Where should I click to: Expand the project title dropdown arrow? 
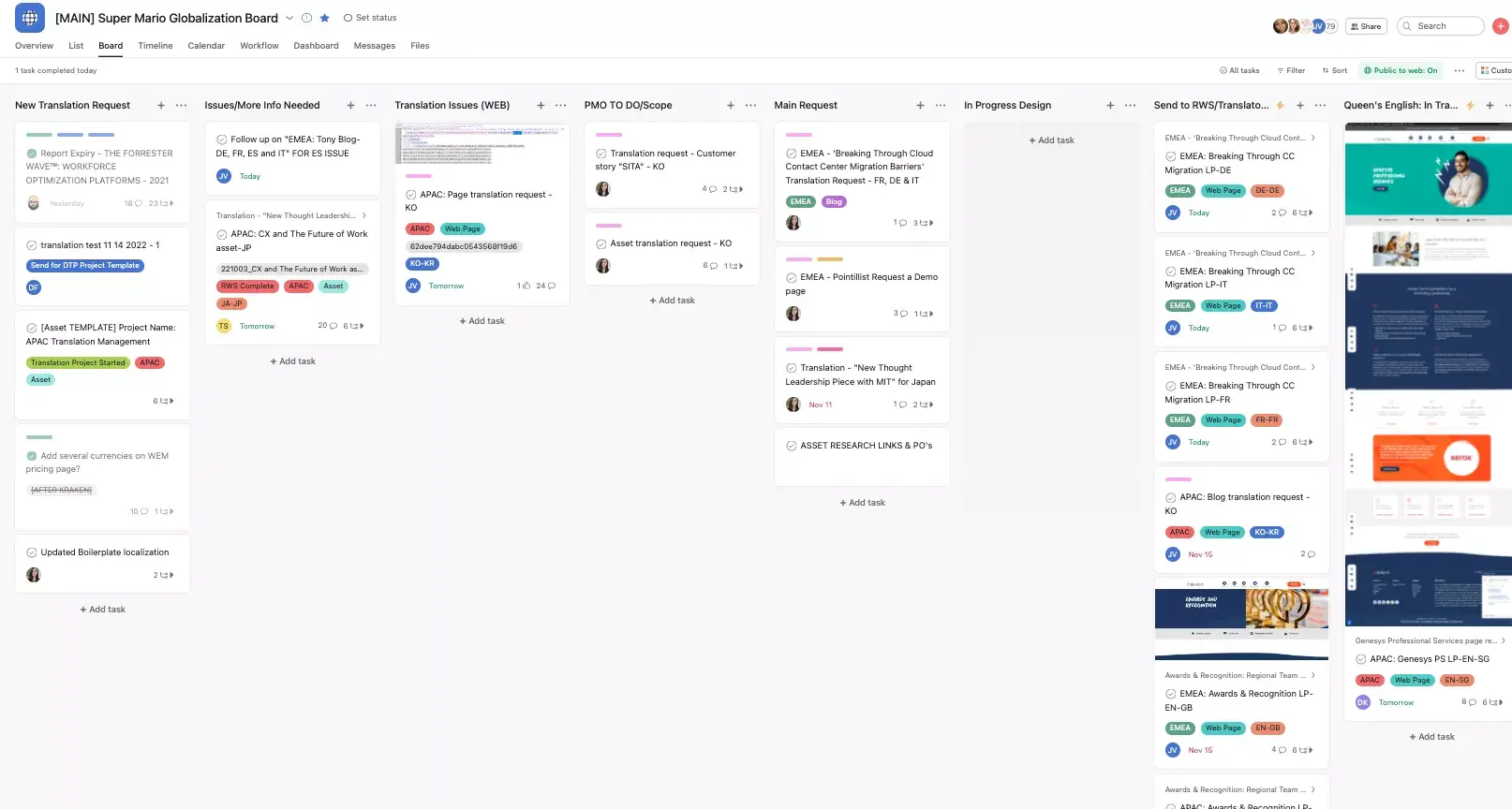(x=289, y=18)
